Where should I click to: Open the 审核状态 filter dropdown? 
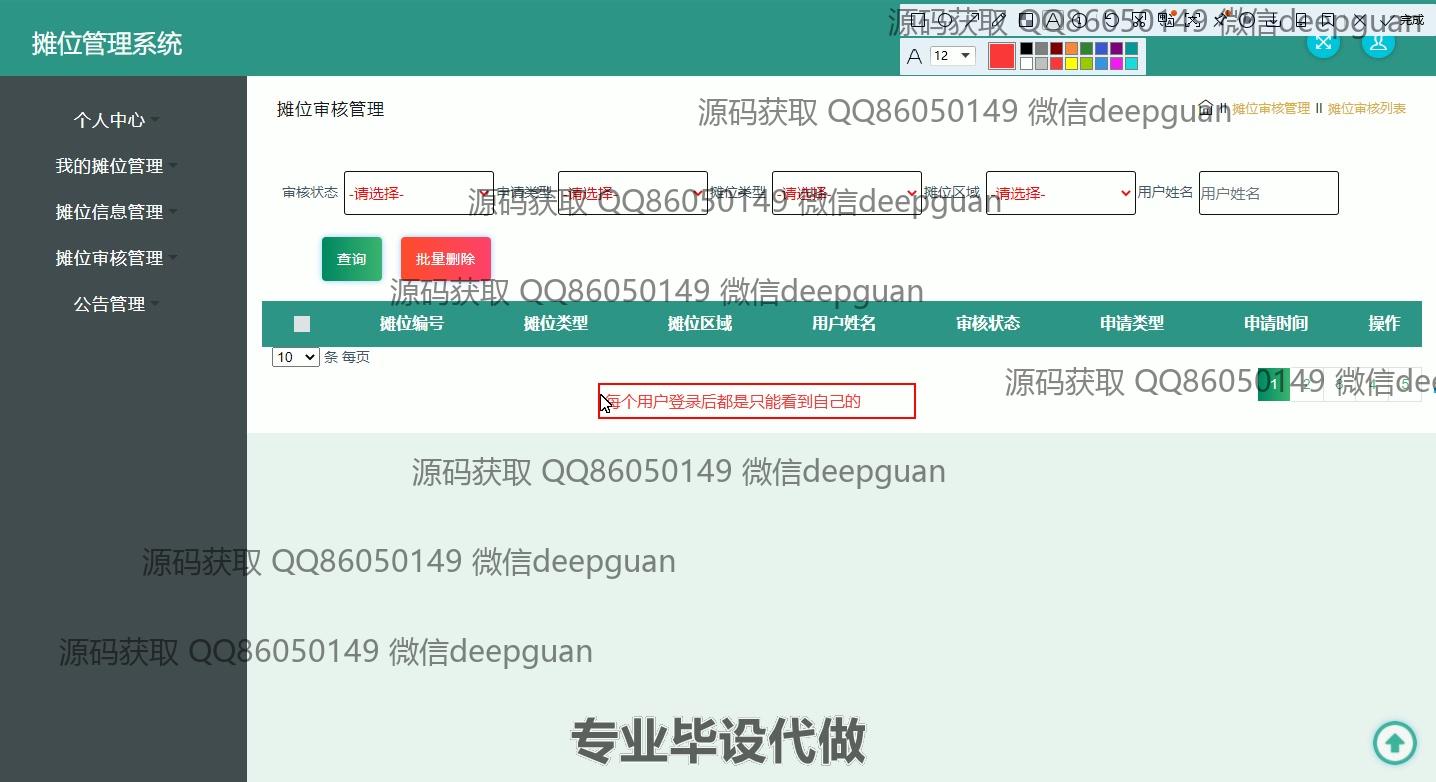point(419,193)
